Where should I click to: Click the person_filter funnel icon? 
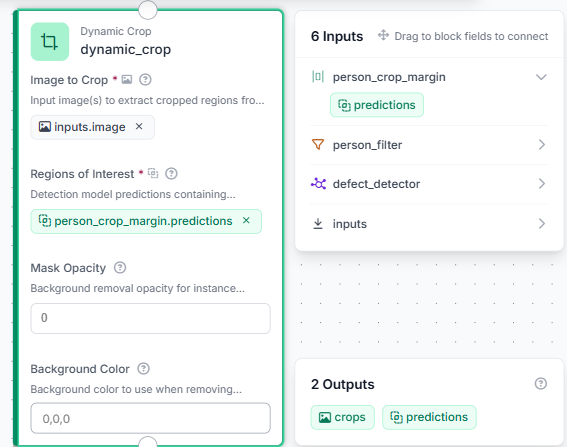318,145
